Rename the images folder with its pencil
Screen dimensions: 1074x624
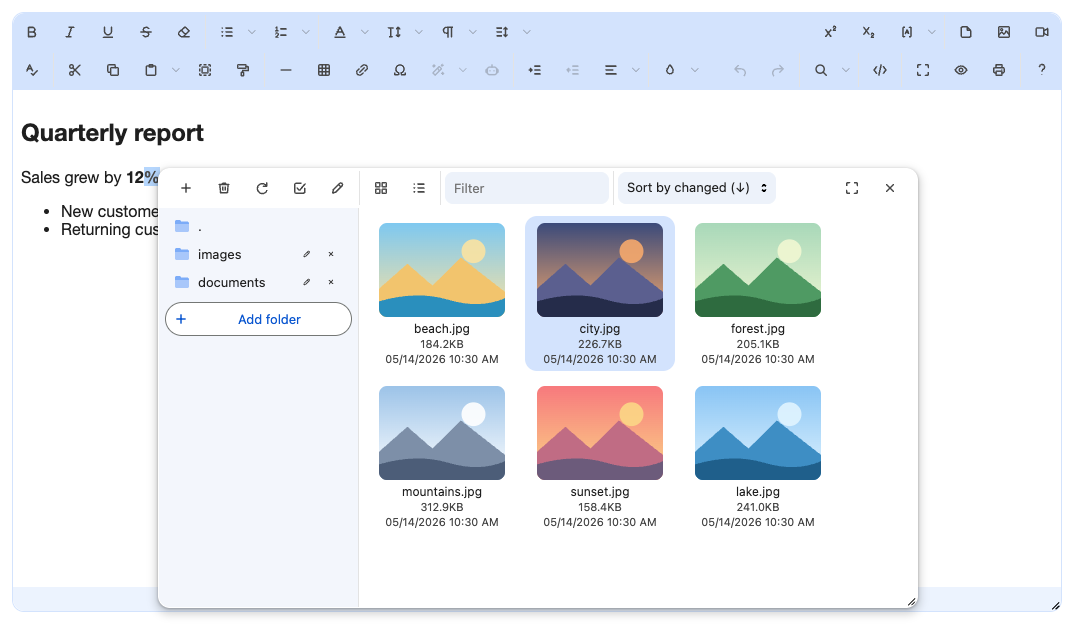pyautogui.click(x=307, y=255)
